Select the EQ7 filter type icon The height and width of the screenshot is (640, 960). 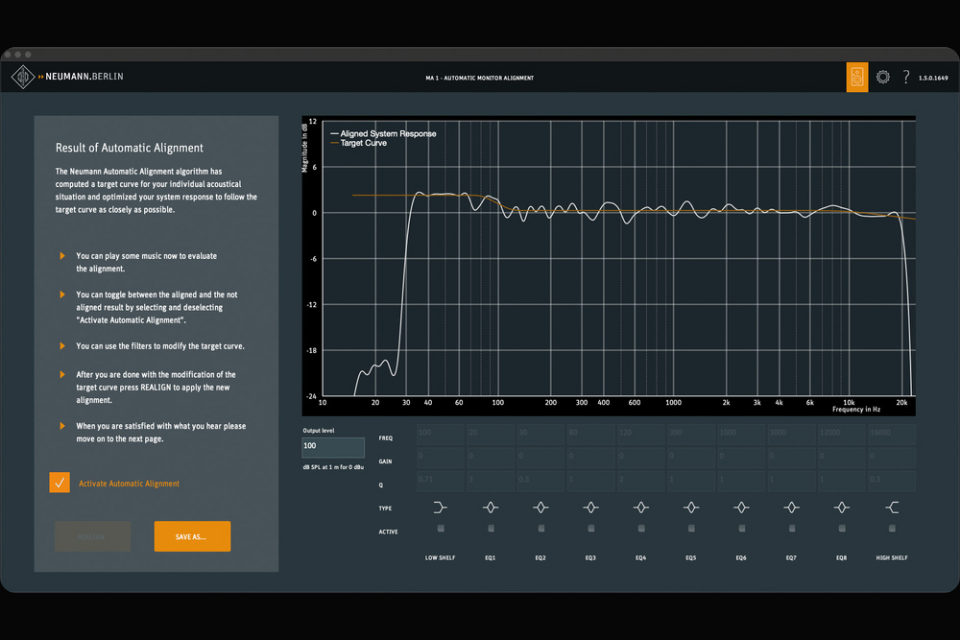pyautogui.click(x=792, y=507)
